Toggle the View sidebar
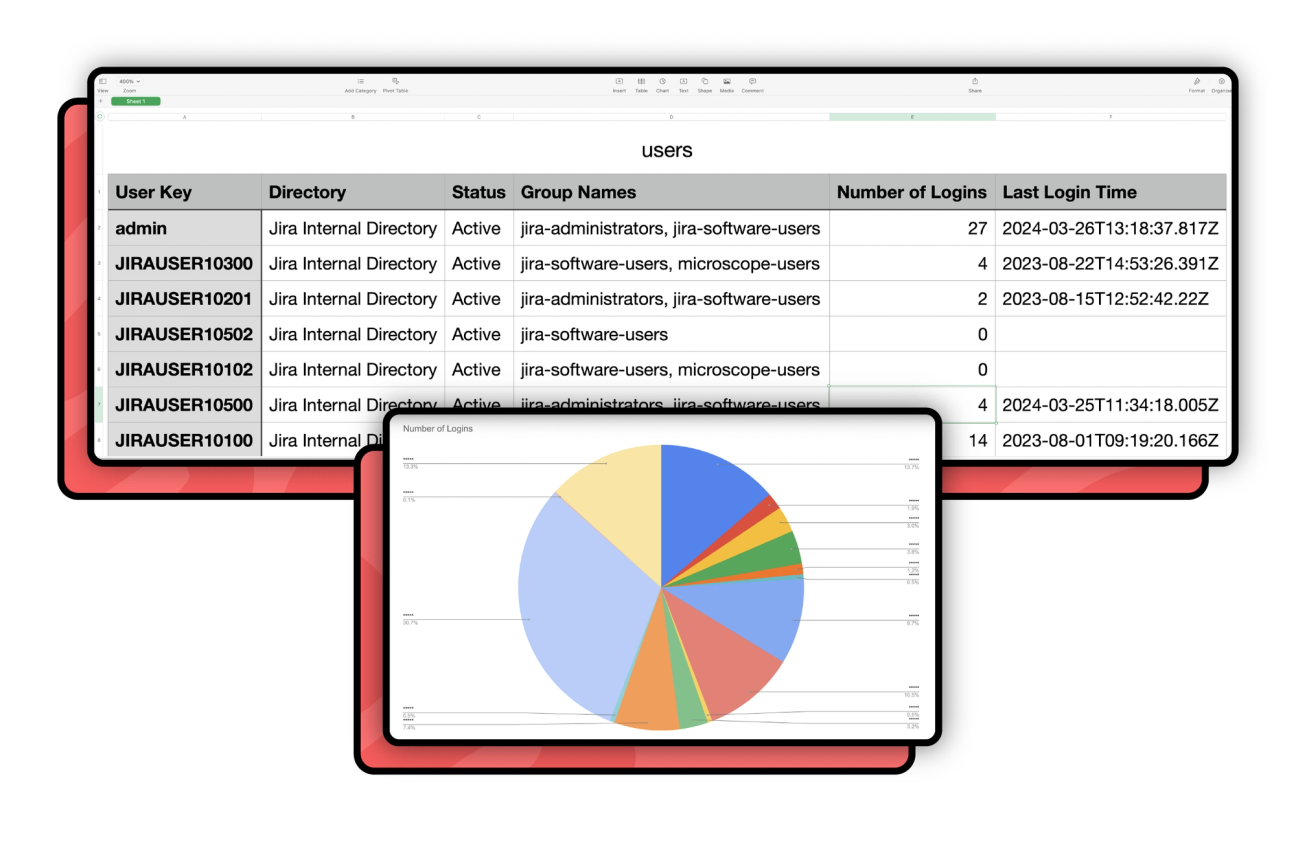Viewport: 1296px width, 864px height. click(x=103, y=82)
